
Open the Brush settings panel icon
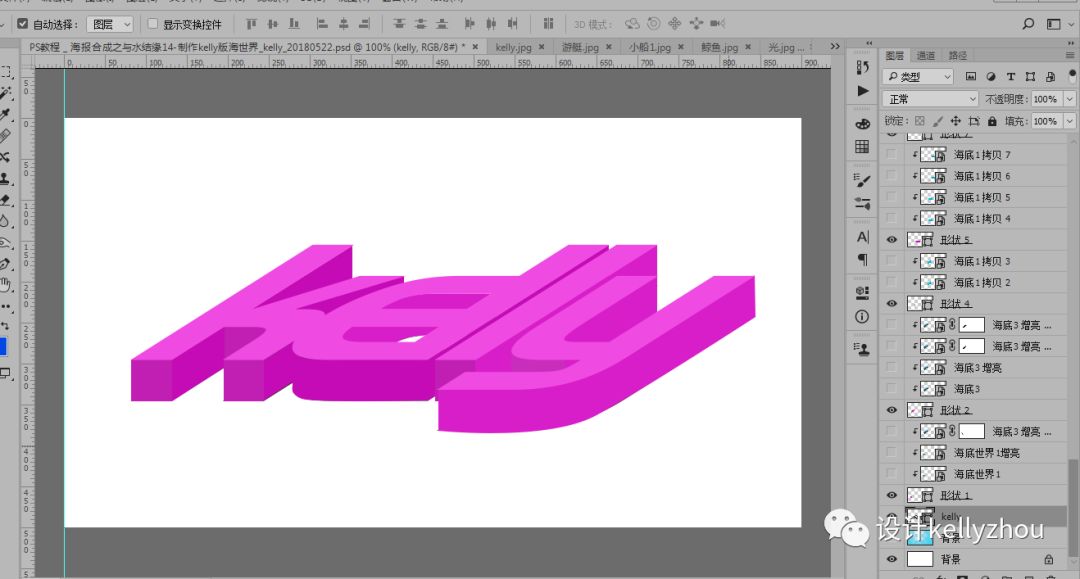click(862, 180)
